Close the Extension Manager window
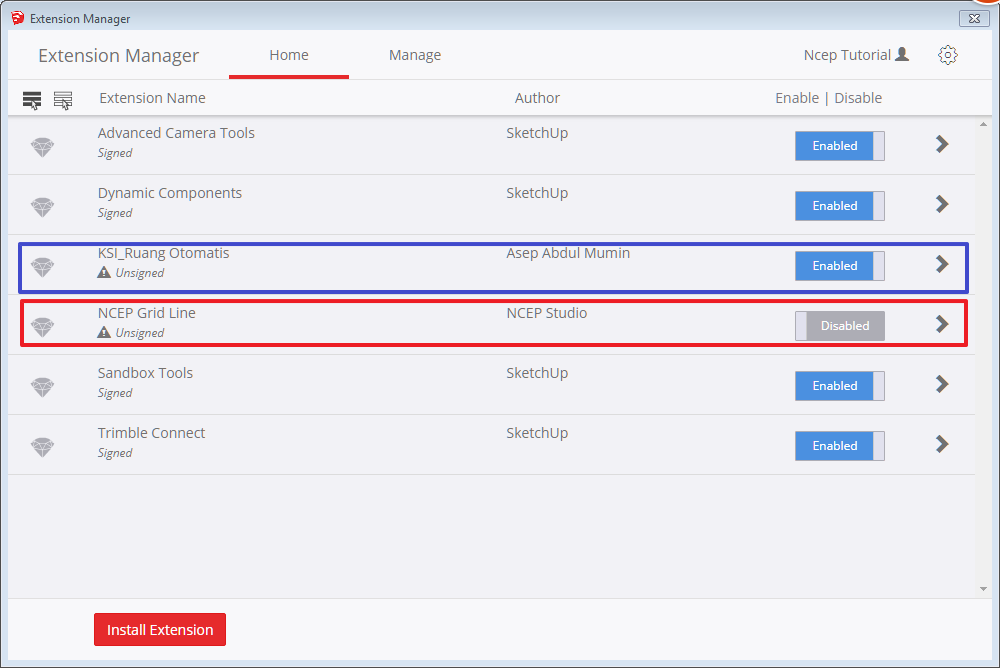The image size is (1000, 668). (x=974, y=19)
